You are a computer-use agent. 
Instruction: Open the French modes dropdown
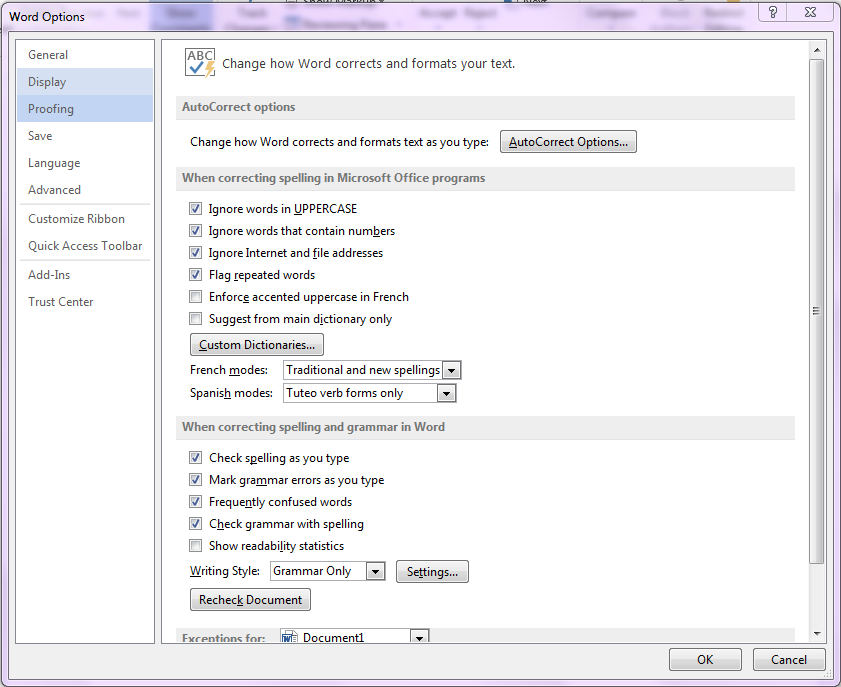click(452, 371)
